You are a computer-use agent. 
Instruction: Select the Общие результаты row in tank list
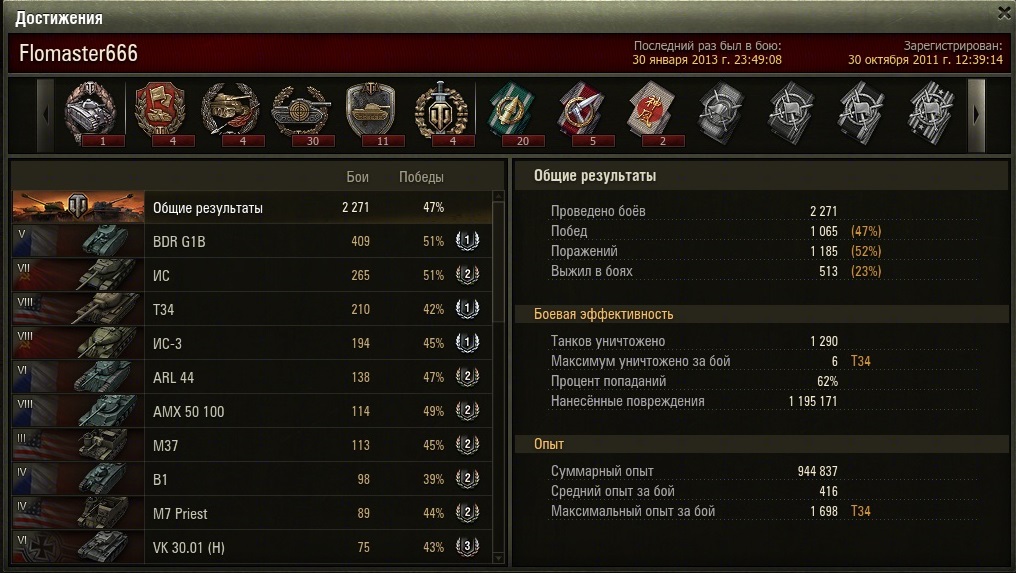251,207
